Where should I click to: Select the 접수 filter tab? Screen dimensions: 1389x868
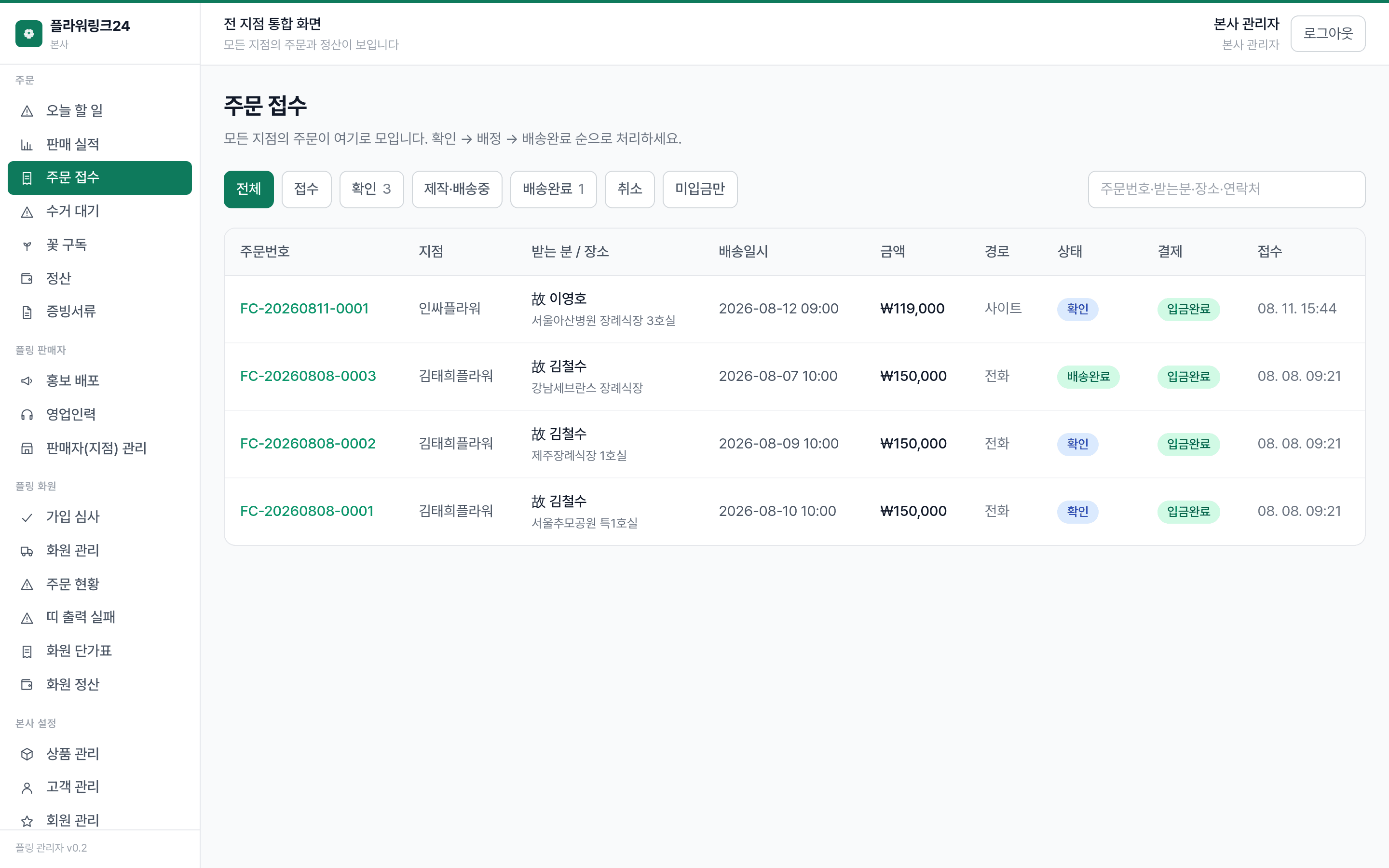307,190
